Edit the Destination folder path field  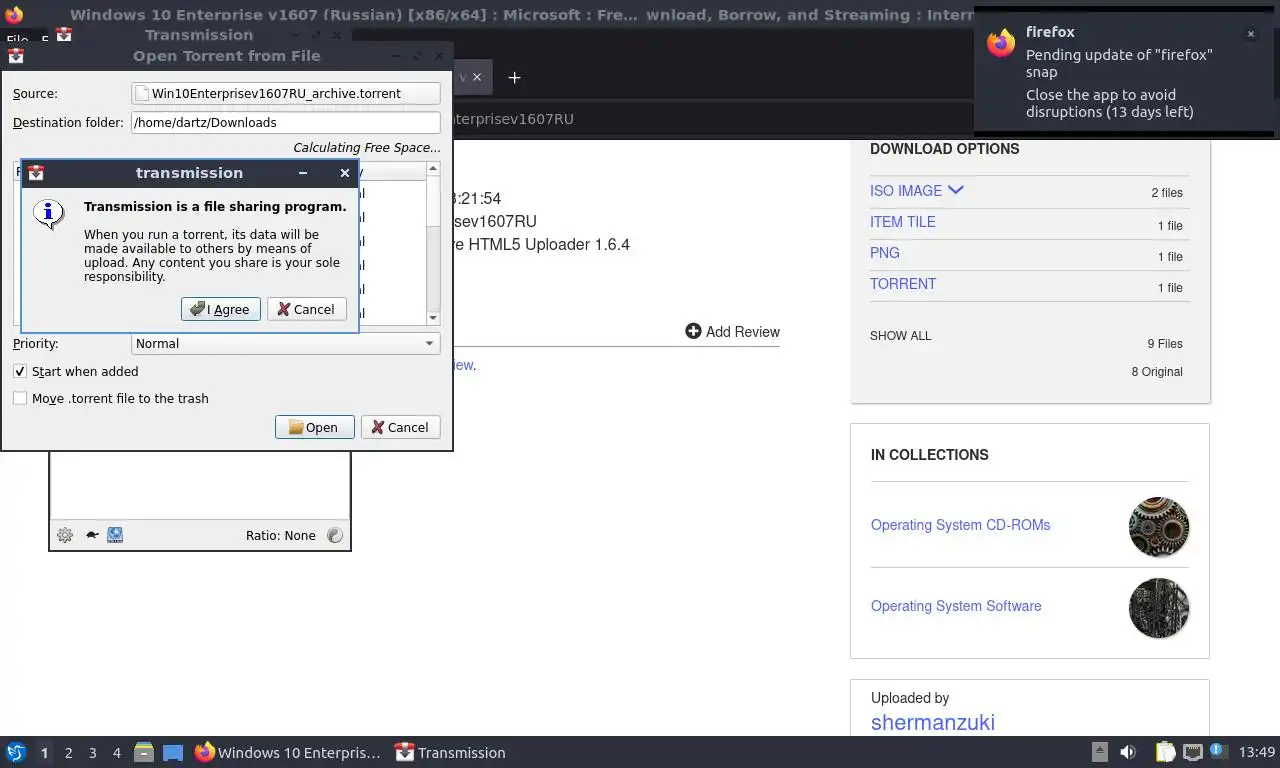[286, 122]
